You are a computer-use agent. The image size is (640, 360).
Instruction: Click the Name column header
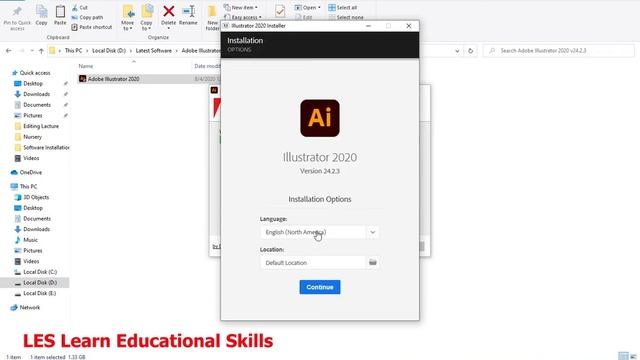click(86, 66)
